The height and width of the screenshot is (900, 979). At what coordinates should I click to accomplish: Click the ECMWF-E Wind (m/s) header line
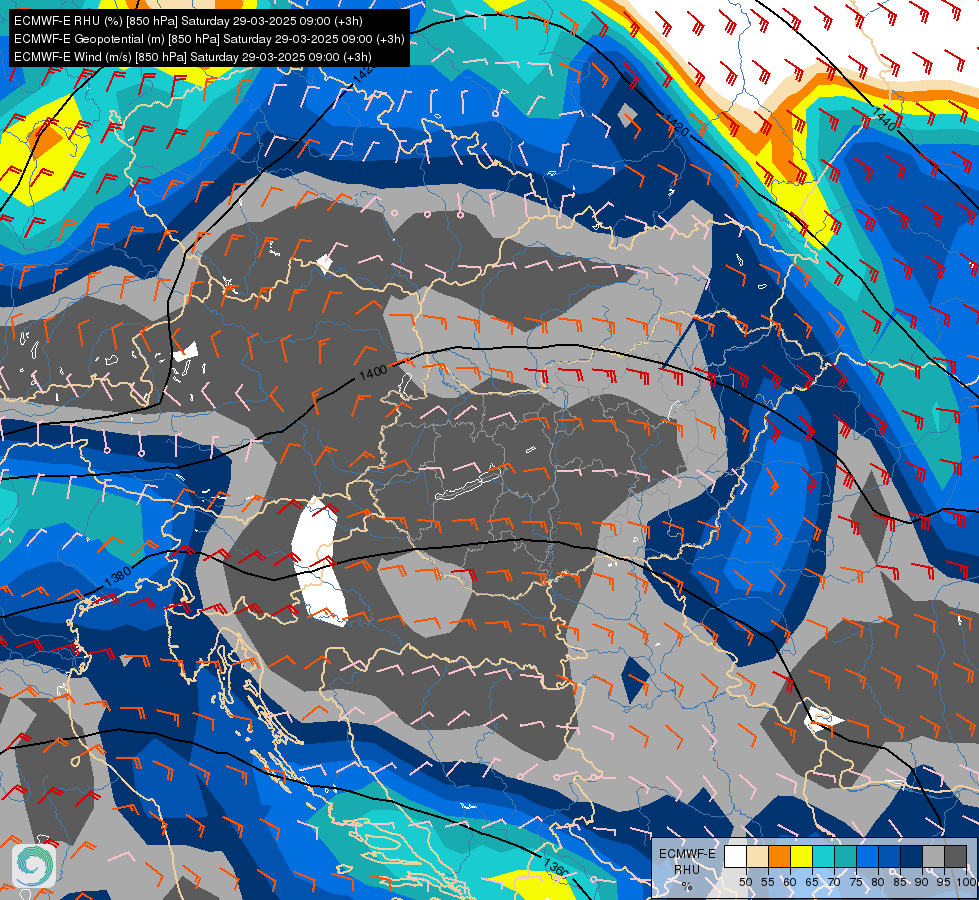(x=192, y=57)
